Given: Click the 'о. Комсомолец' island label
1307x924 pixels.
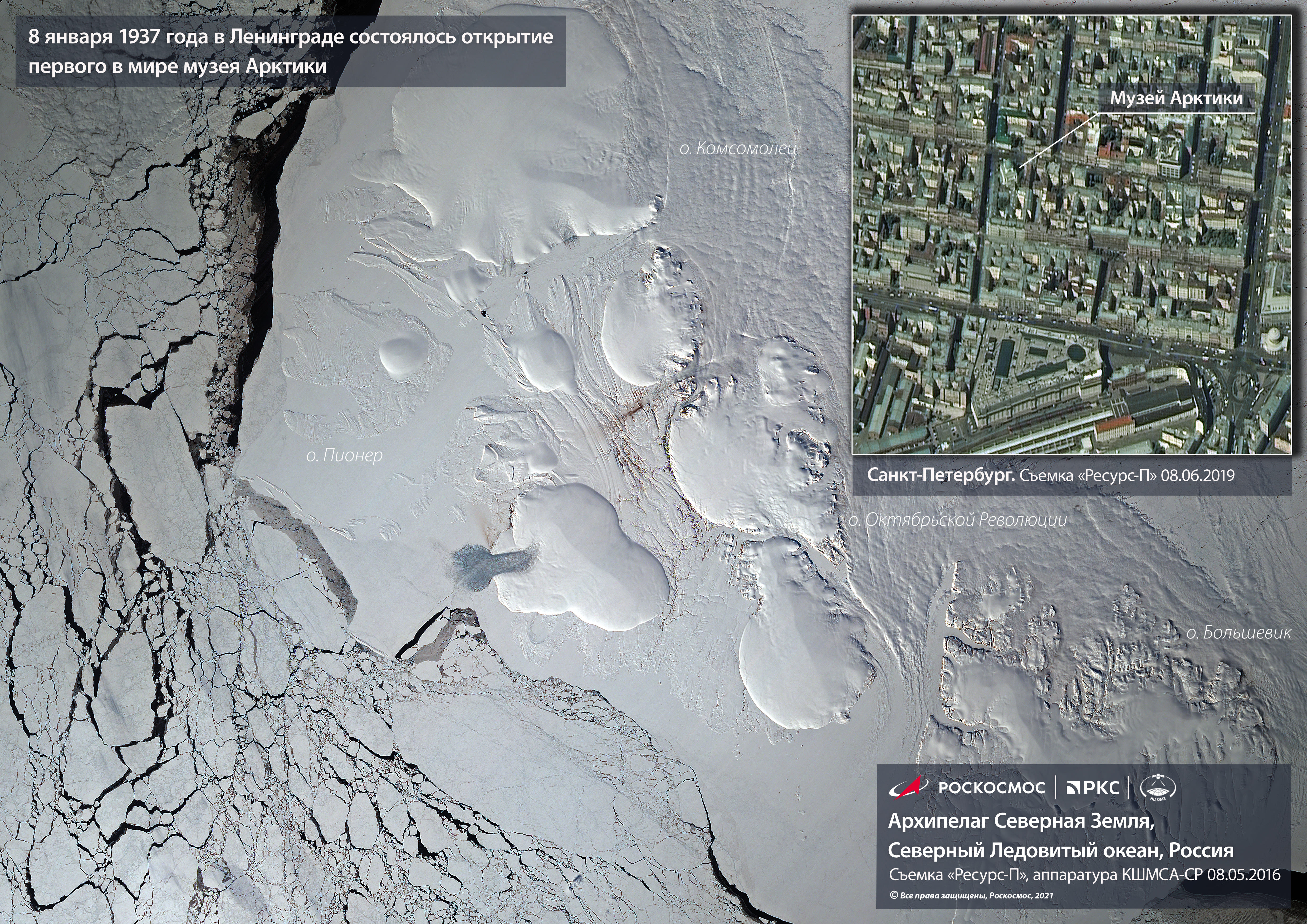Looking at the screenshot, I should tap(738, 149).
